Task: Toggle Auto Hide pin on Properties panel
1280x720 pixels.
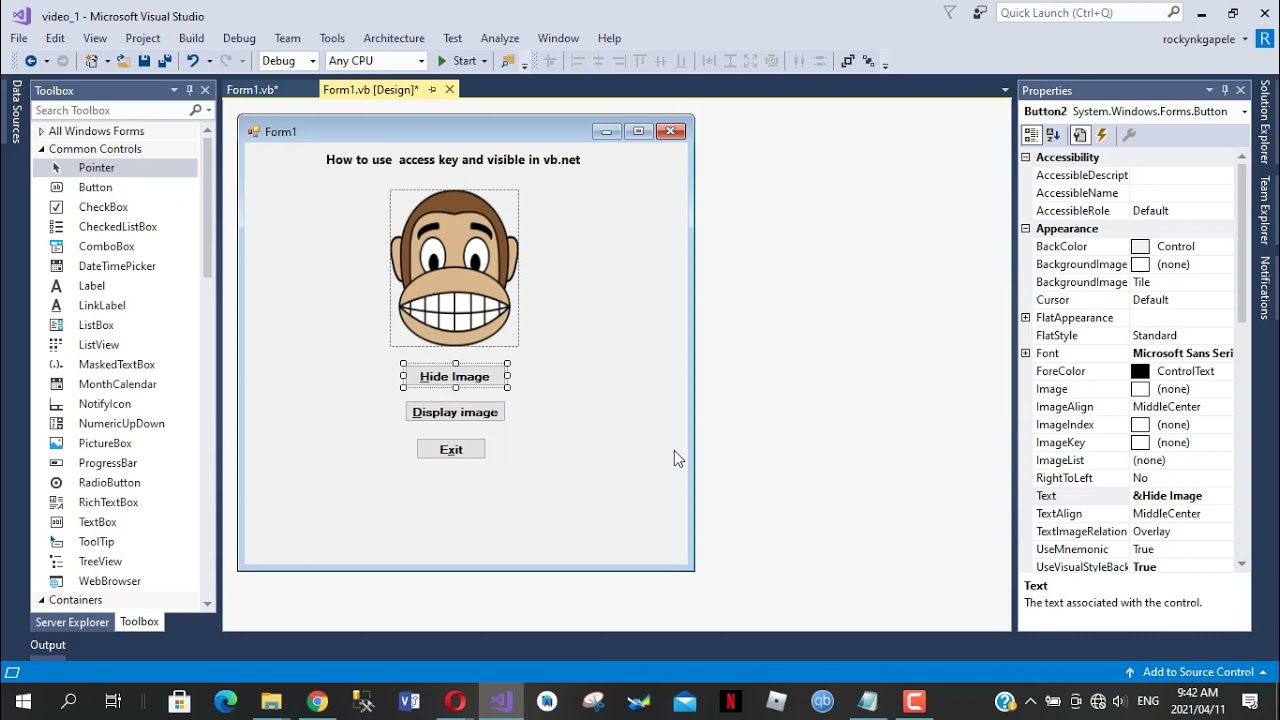Action: pyautogui.click(x=1225, y=90)
